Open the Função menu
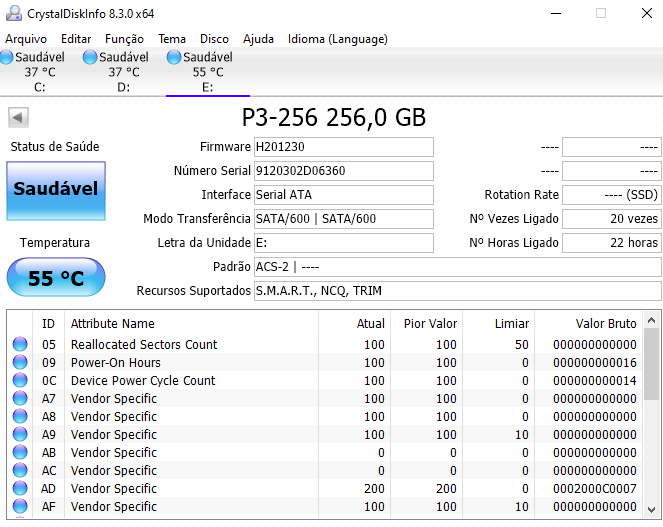 click(124, 39)
